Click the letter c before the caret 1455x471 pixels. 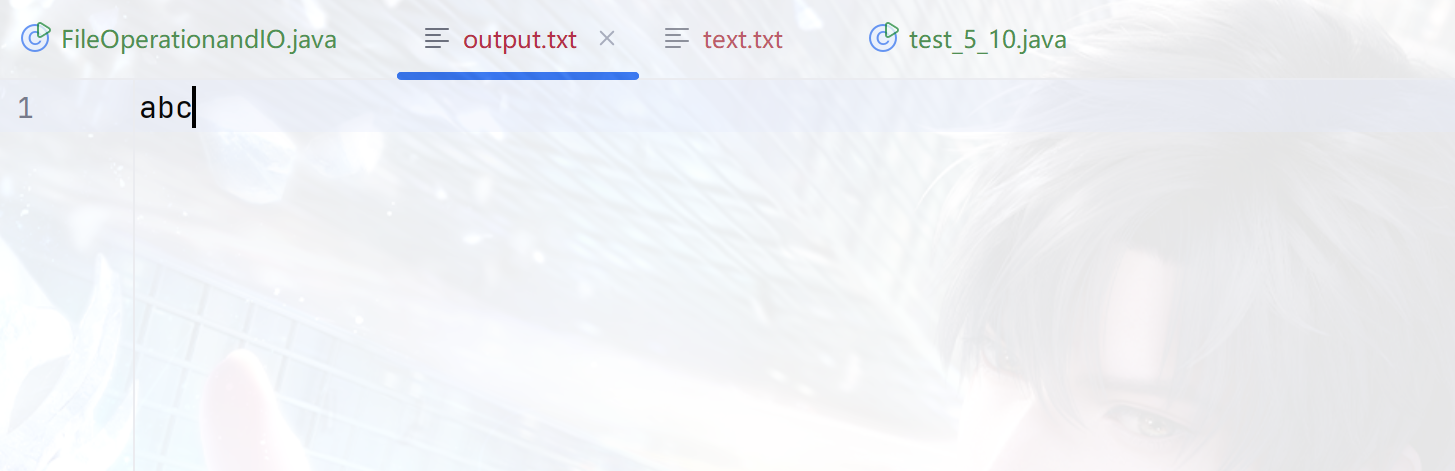pos(183,110)
